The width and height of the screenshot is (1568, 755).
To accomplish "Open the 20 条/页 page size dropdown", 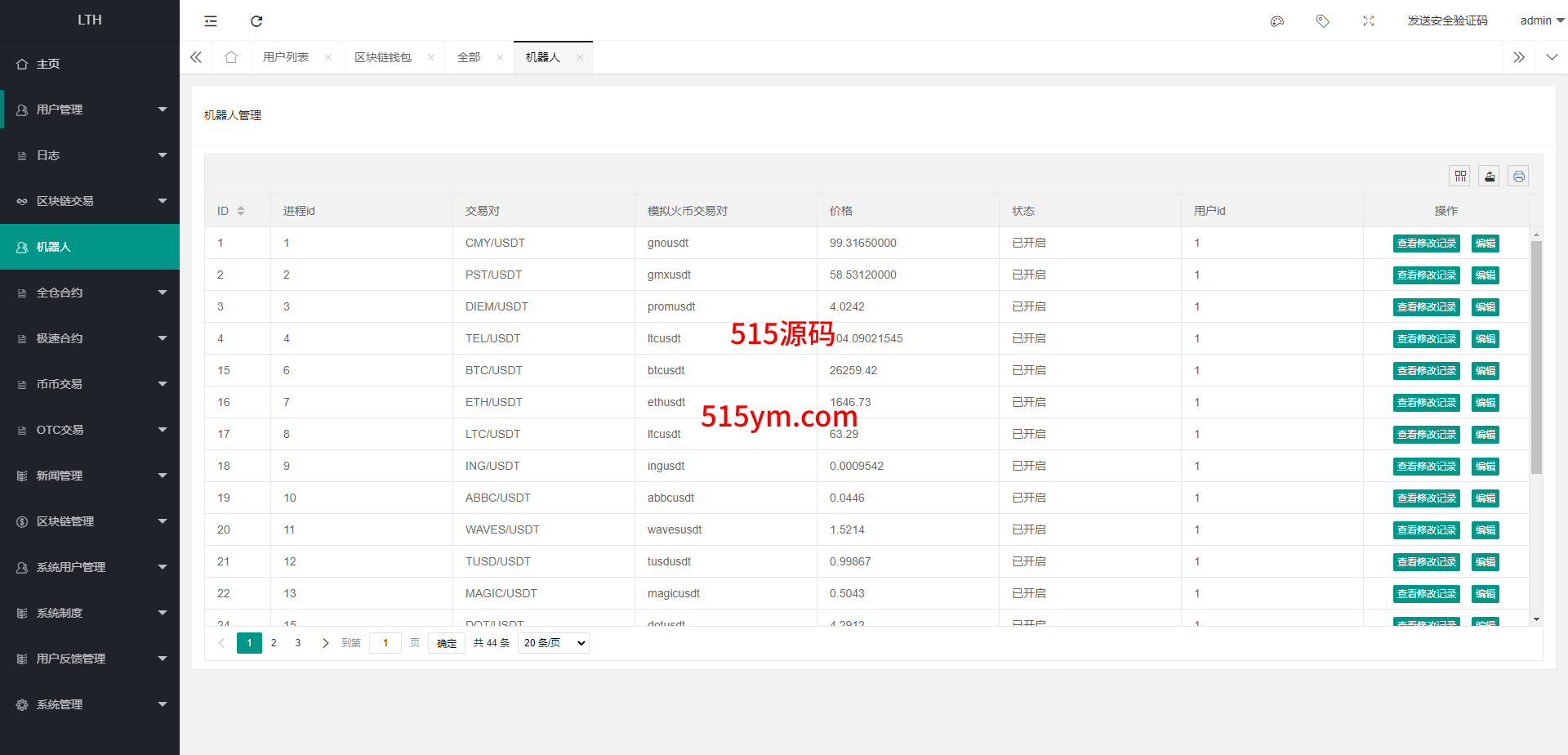I will tap(554, 643).
